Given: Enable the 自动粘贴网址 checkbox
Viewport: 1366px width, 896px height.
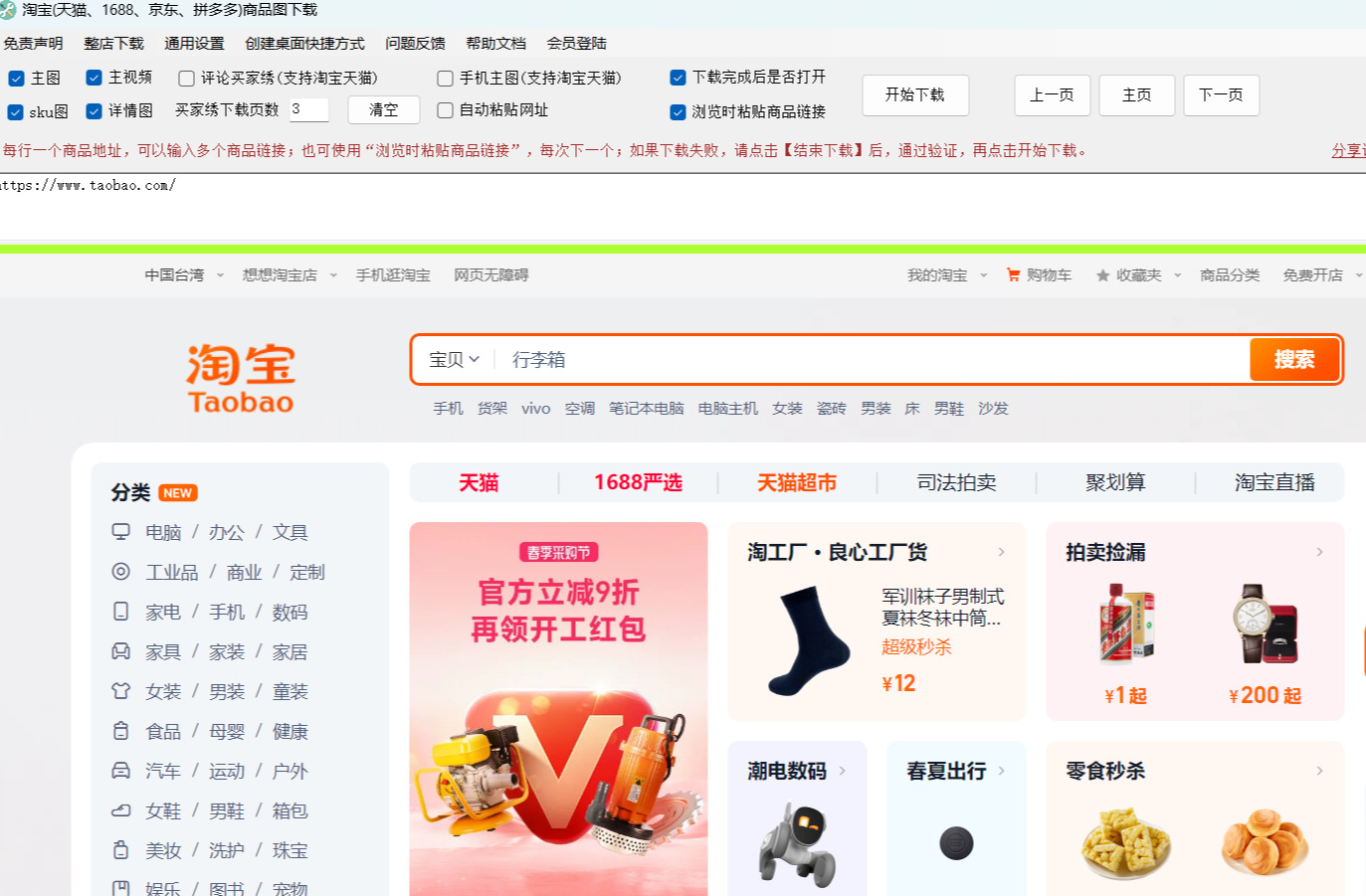Looking at the screenshot, I should coord(445,110).
